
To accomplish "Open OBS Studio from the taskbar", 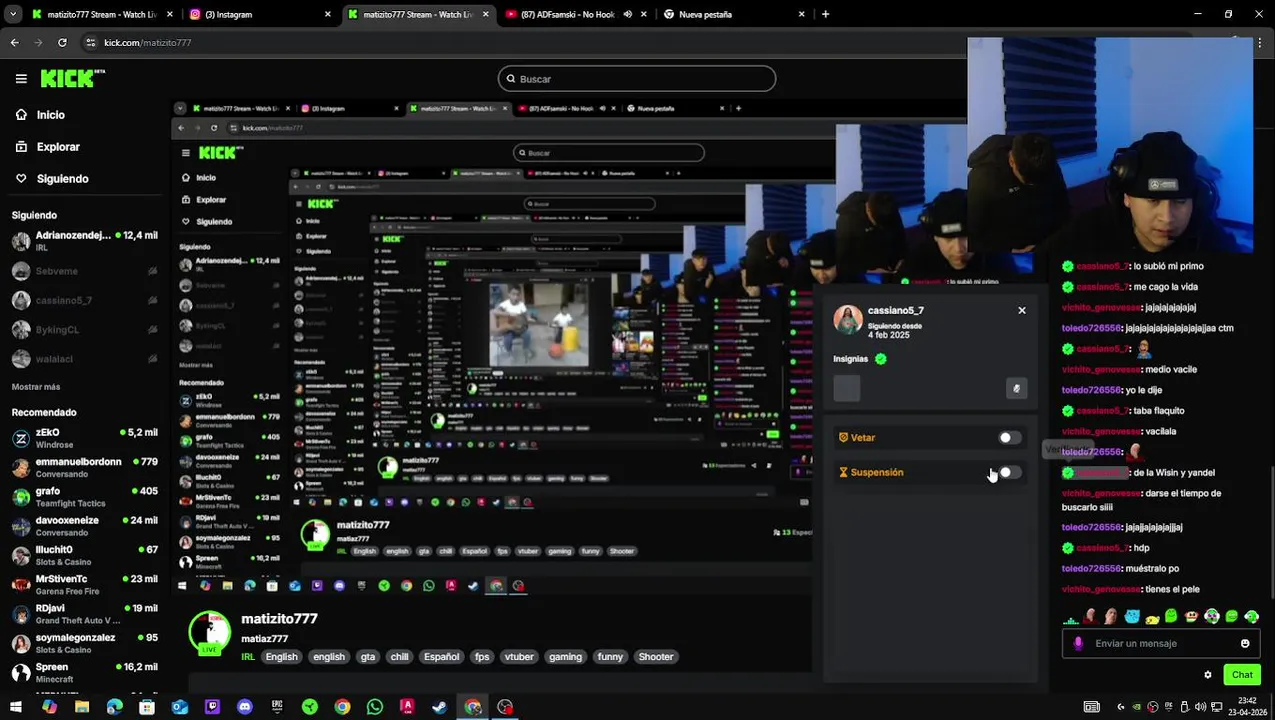I will [505, 707].
